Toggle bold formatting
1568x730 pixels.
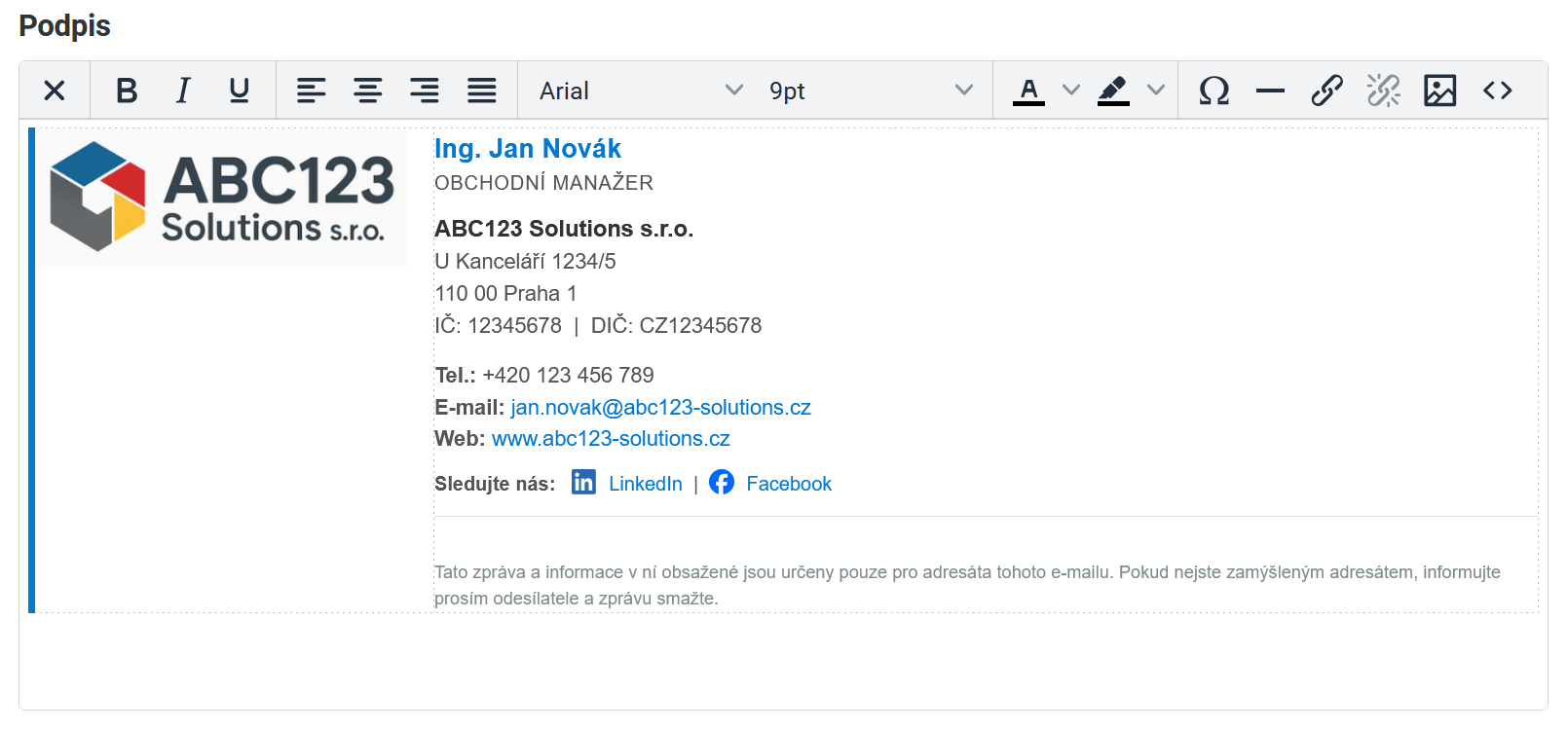tap(127, 91)
